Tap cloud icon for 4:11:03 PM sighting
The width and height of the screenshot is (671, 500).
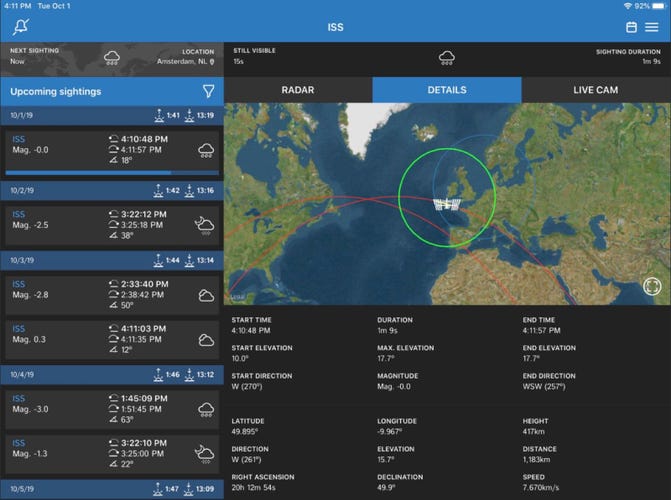click(x=206, y=340)
